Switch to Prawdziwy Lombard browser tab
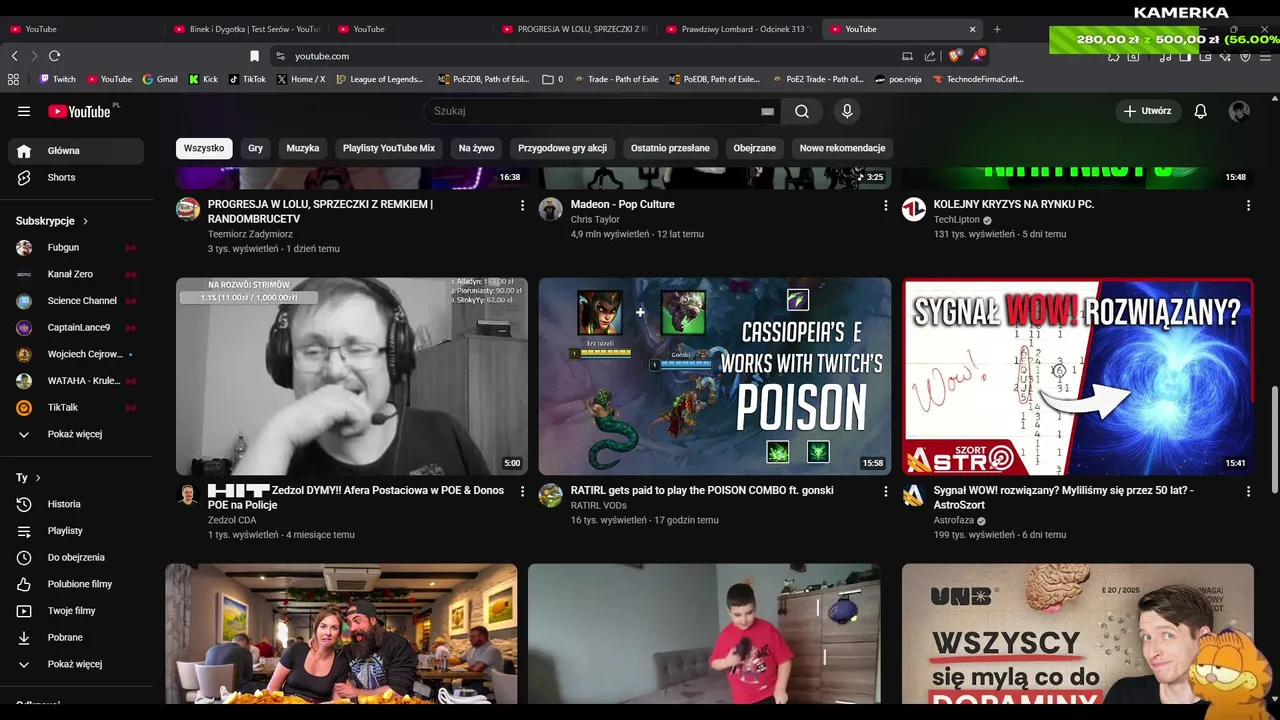The height and width of the screenshot is (720, 1280). tap(737, 29)
